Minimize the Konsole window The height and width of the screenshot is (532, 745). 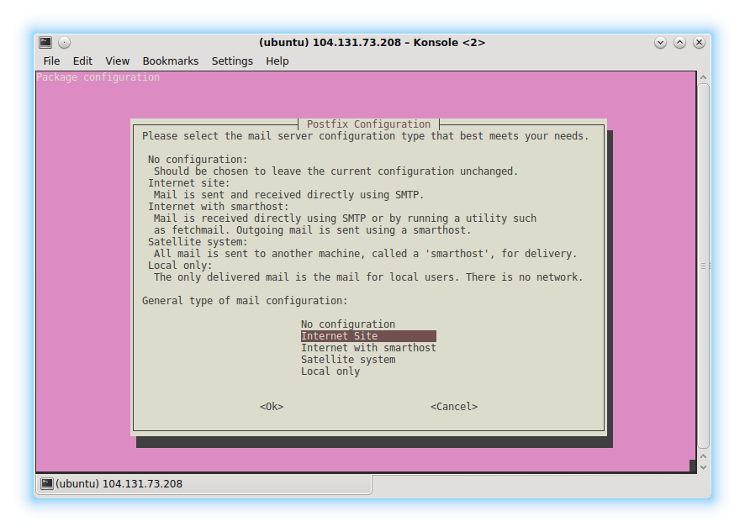(660, 43)
